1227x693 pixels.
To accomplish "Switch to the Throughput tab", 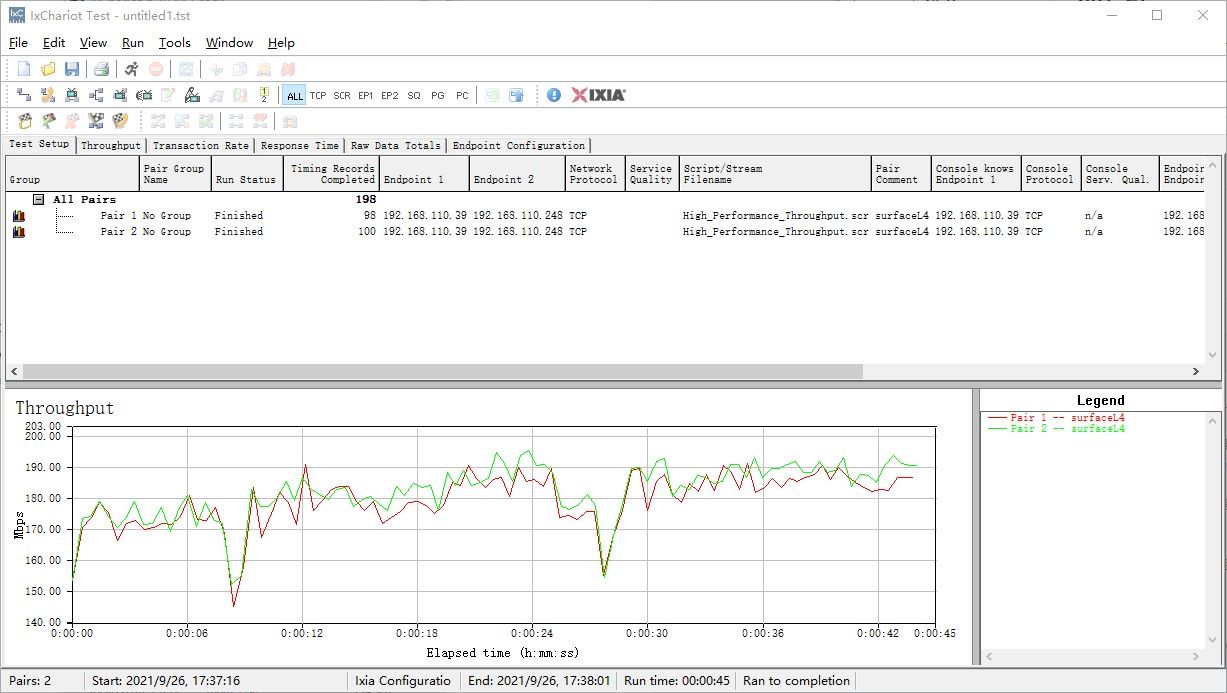I will 111,146.
